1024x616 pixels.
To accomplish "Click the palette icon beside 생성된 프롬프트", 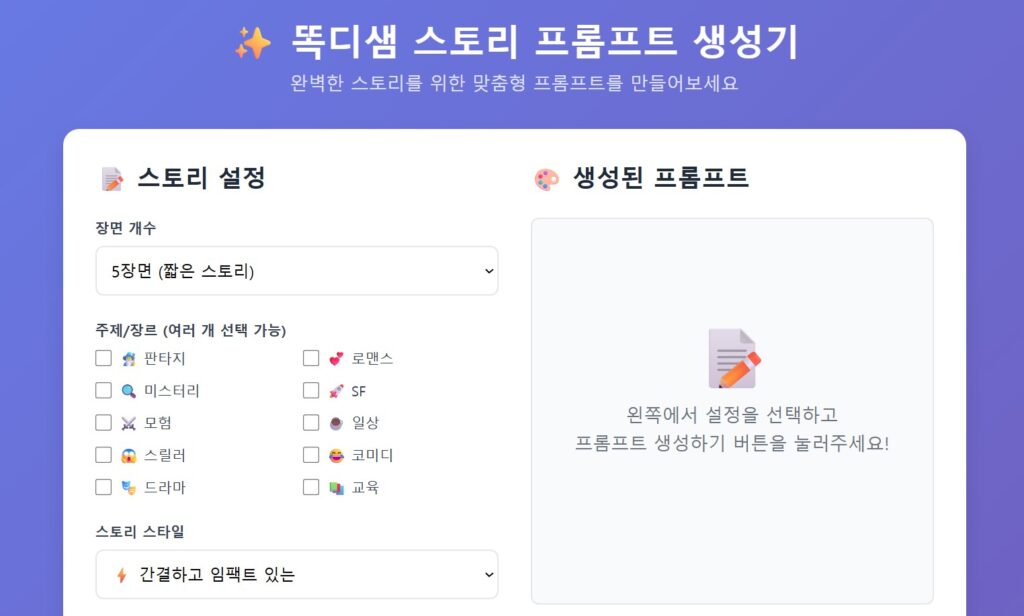I will (547, 179).
